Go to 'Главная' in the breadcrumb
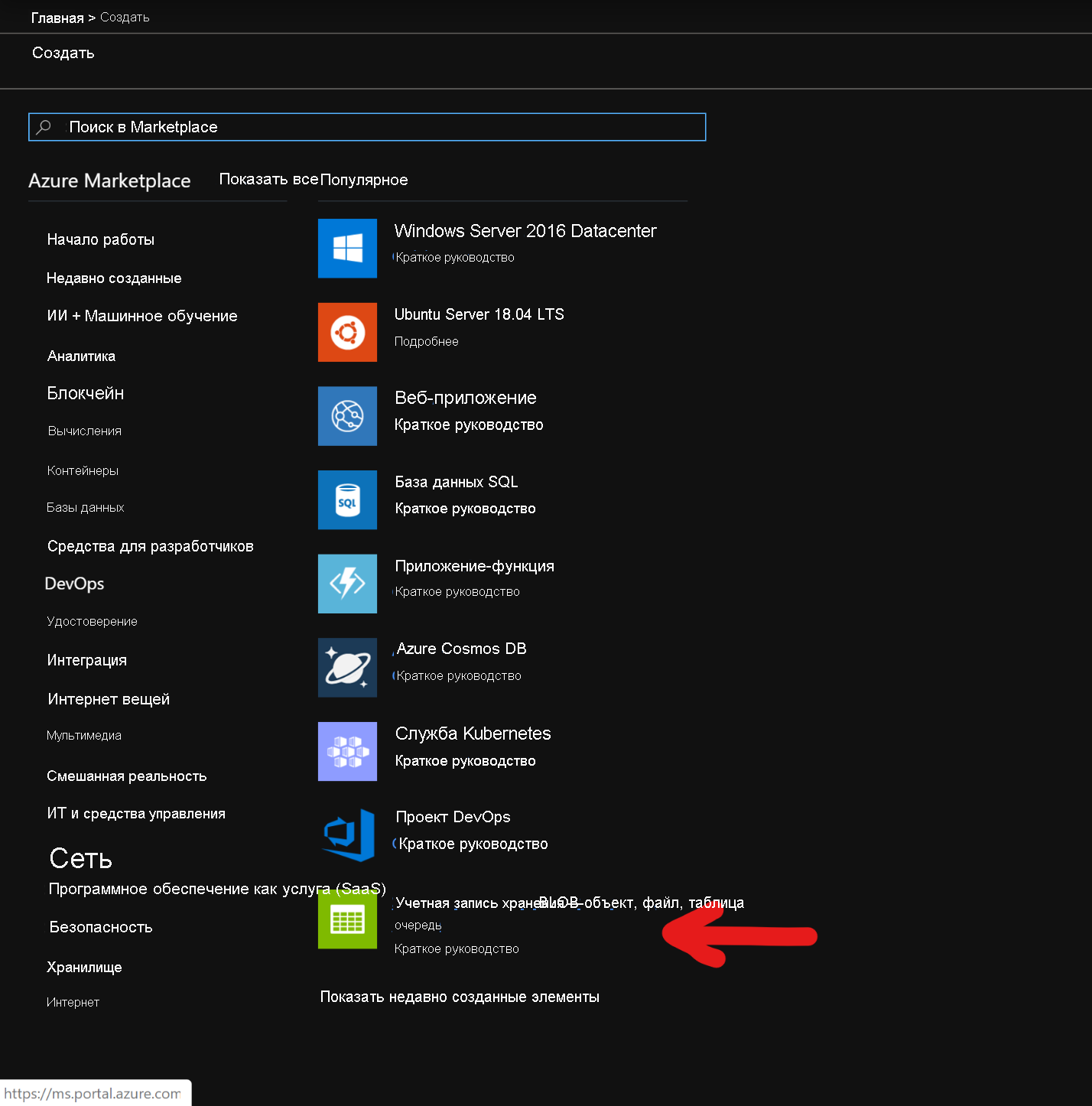Image resolution: width=1092 pixels, height=1106 pixels. 57,18
